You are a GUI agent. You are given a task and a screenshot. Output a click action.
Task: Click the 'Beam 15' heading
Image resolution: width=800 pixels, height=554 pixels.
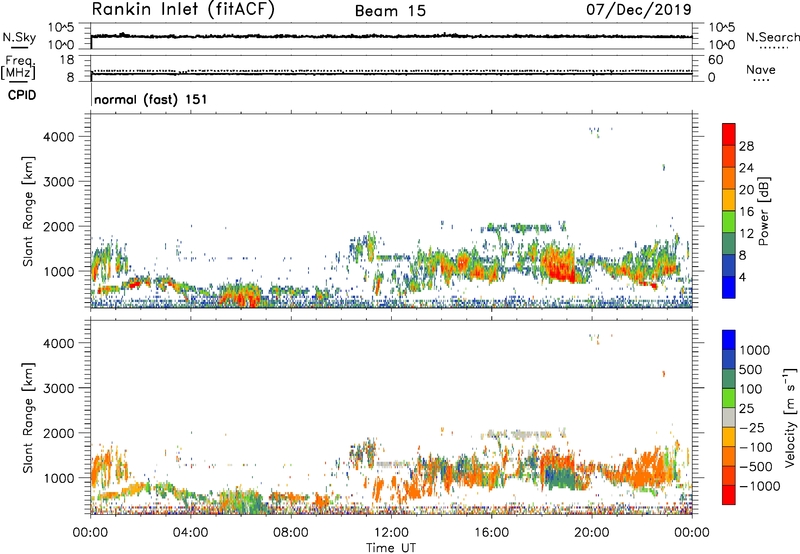[x=390, y=11]
